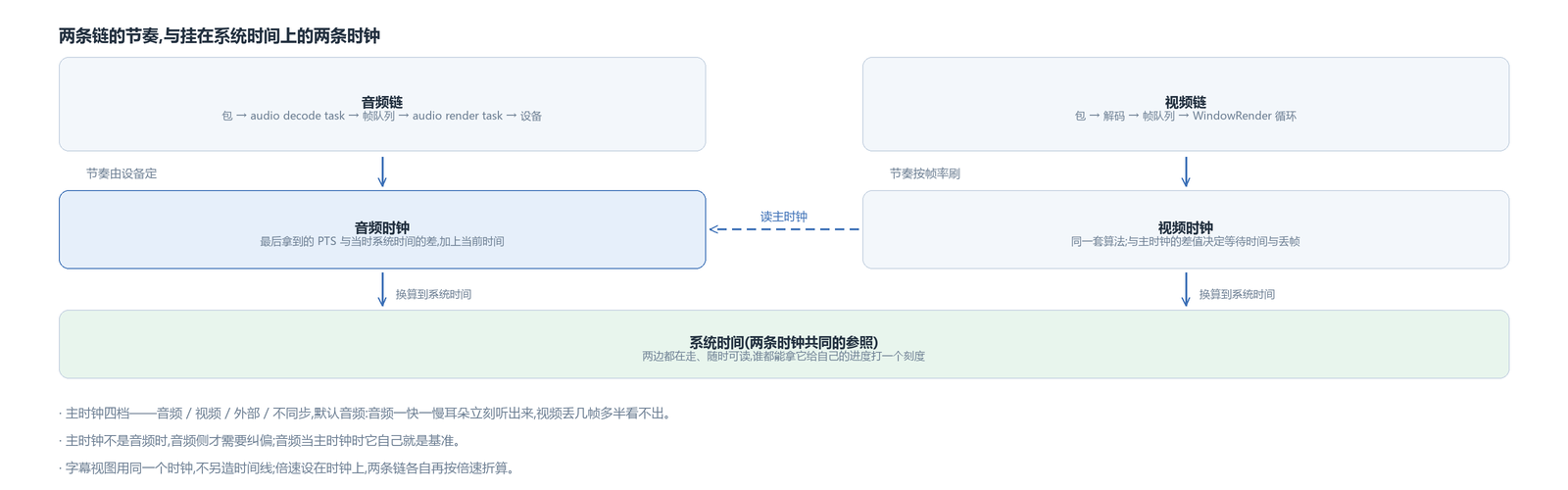Click the audio chain flow text with audio decode task
Image resolution: width=1568 pixels, height=490 pixels.
382,116
